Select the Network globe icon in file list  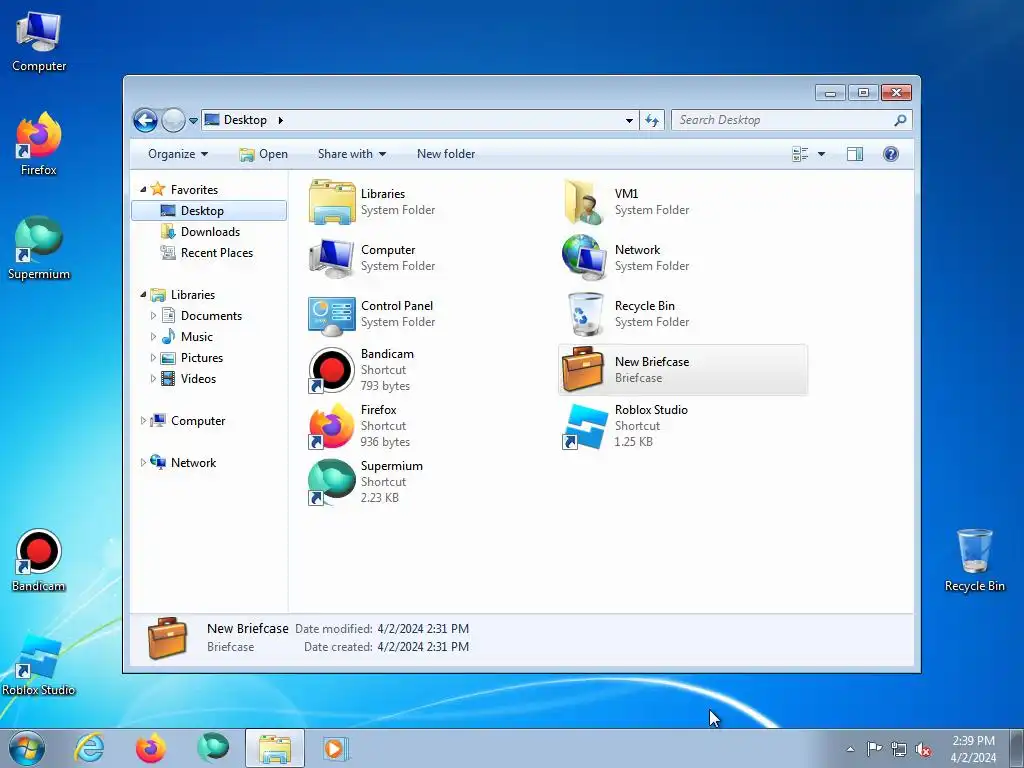click(583, 258)
